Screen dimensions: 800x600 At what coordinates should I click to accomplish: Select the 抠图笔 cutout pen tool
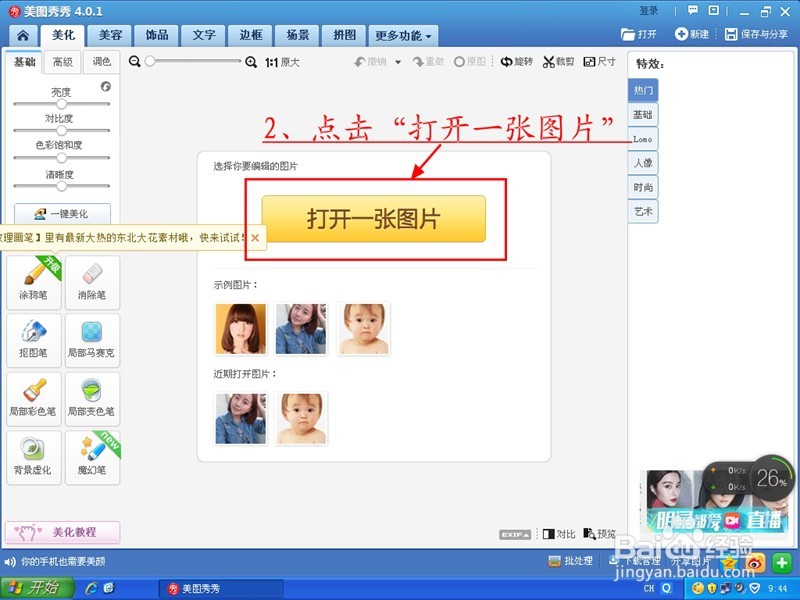pos(33,341)
